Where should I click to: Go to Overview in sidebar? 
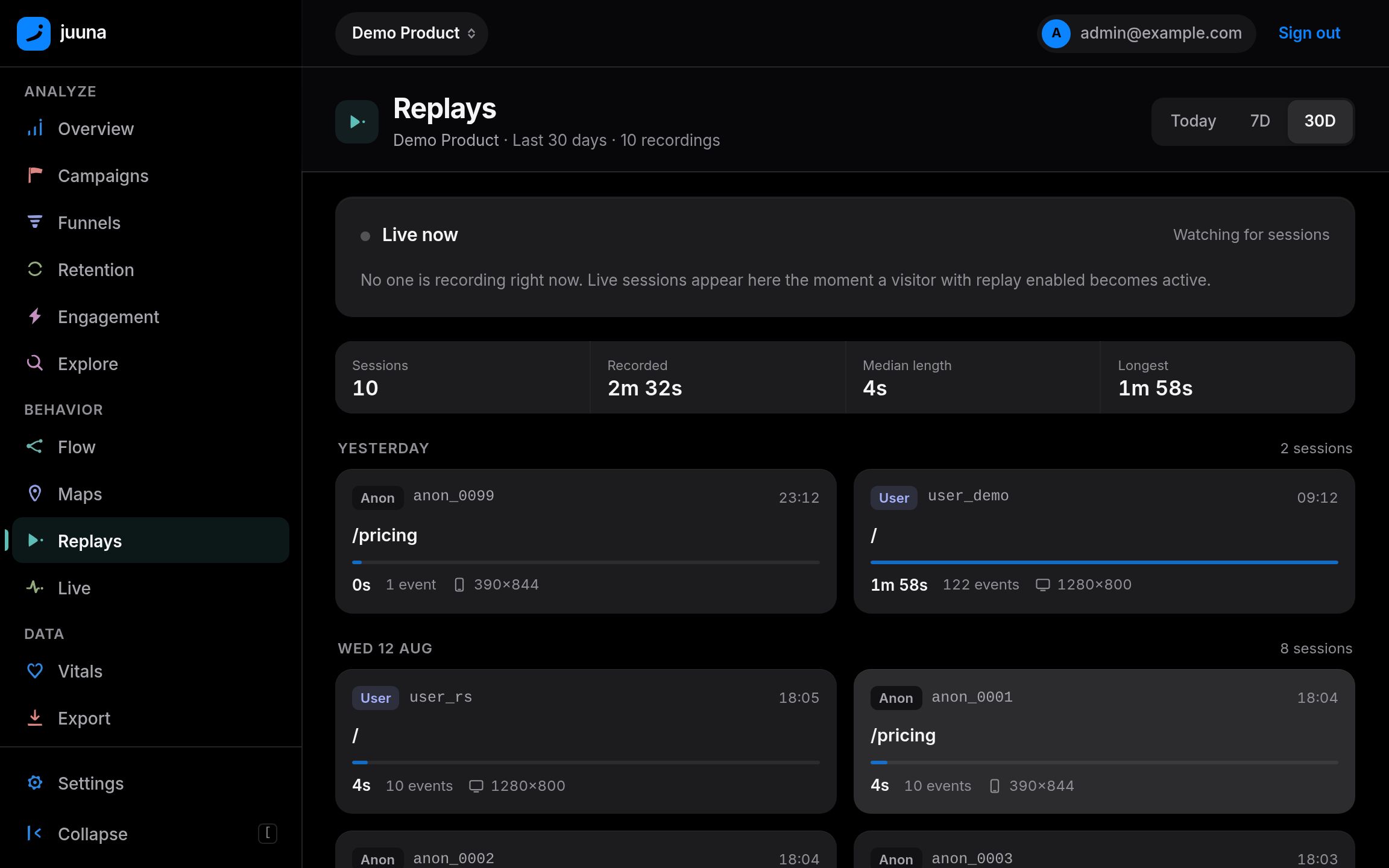pyautogui.click(x=151, y=128)
